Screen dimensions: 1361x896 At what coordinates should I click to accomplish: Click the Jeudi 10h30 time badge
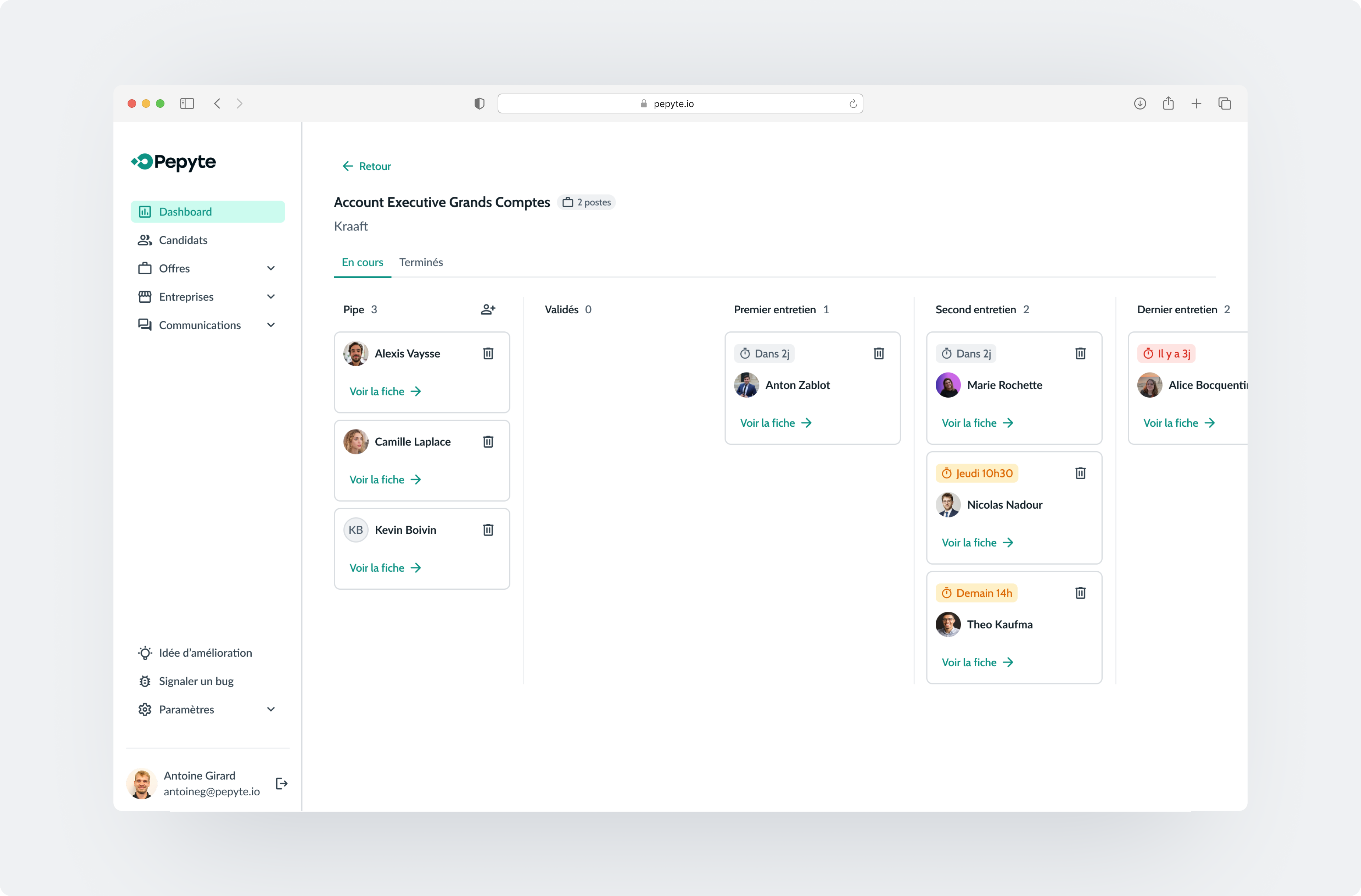[977, 473]
